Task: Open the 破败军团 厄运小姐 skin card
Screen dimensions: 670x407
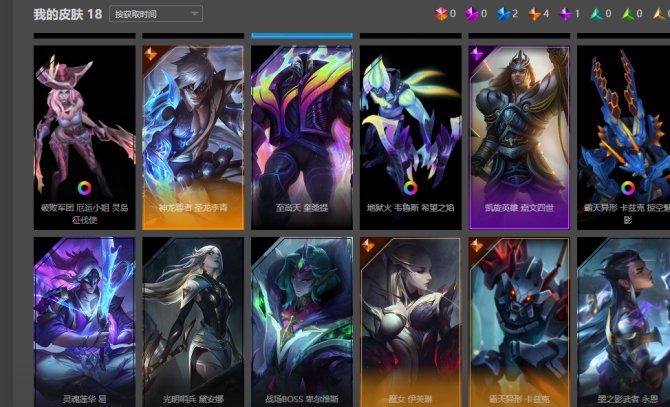Action: click(x=85, y=138)
